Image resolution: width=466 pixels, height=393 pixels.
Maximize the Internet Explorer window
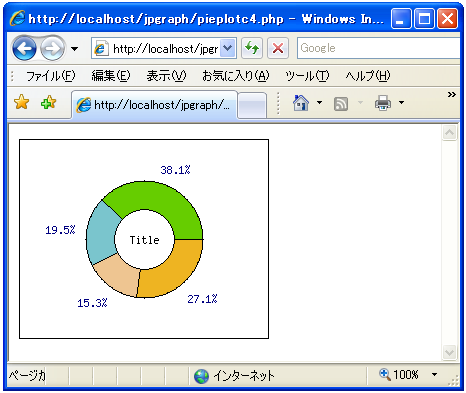coord(424,19)
